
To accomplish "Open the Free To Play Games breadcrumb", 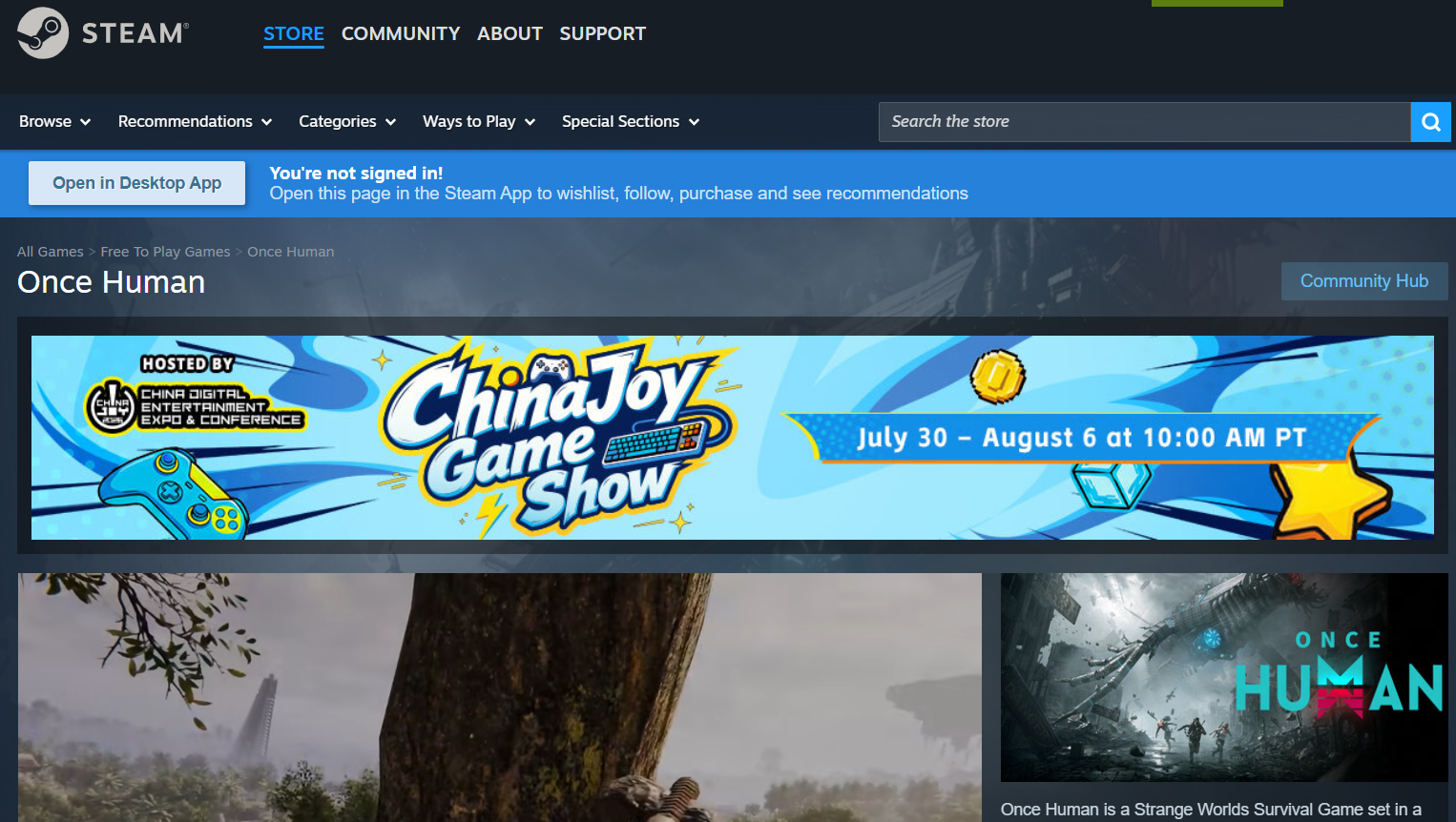I will click(166, 252).
